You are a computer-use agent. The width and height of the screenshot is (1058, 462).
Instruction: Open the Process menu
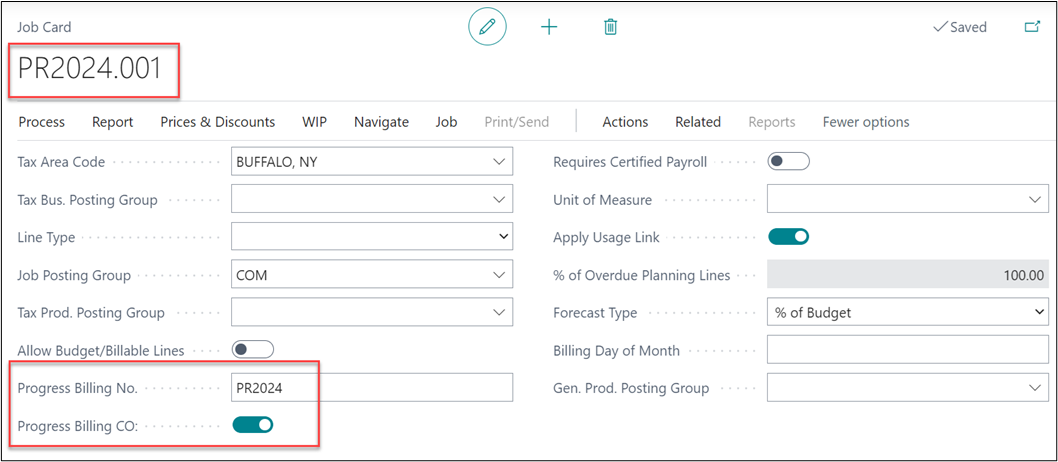(41, 122)
